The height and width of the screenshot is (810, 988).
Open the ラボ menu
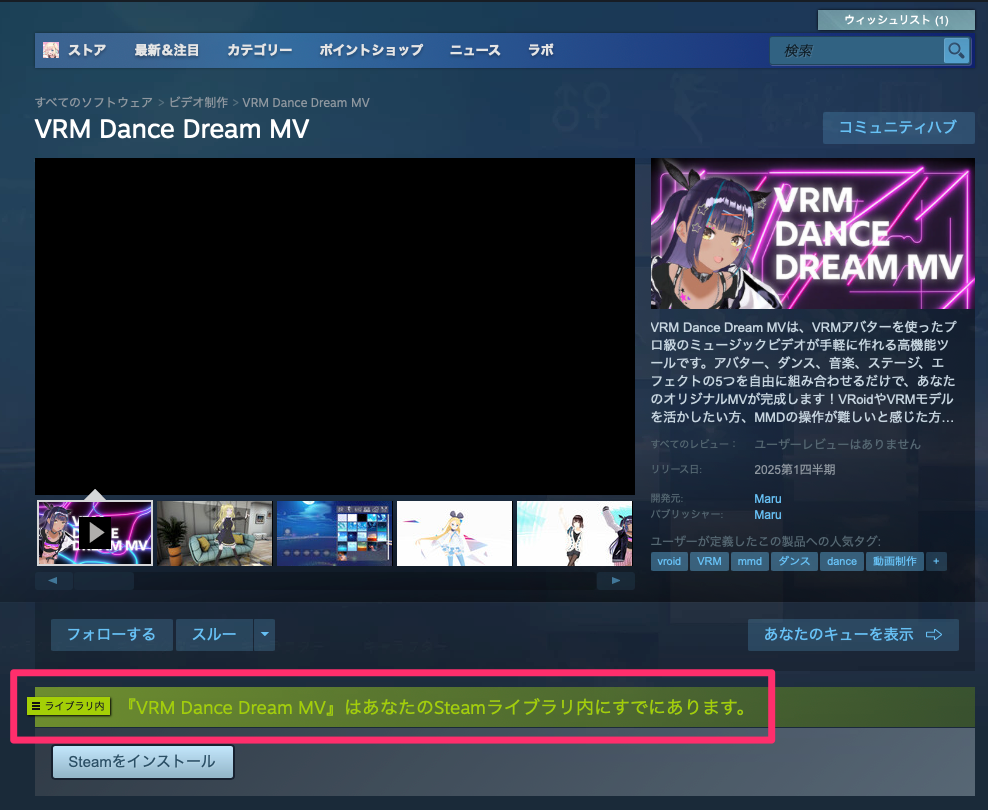(x=541, y=50)
